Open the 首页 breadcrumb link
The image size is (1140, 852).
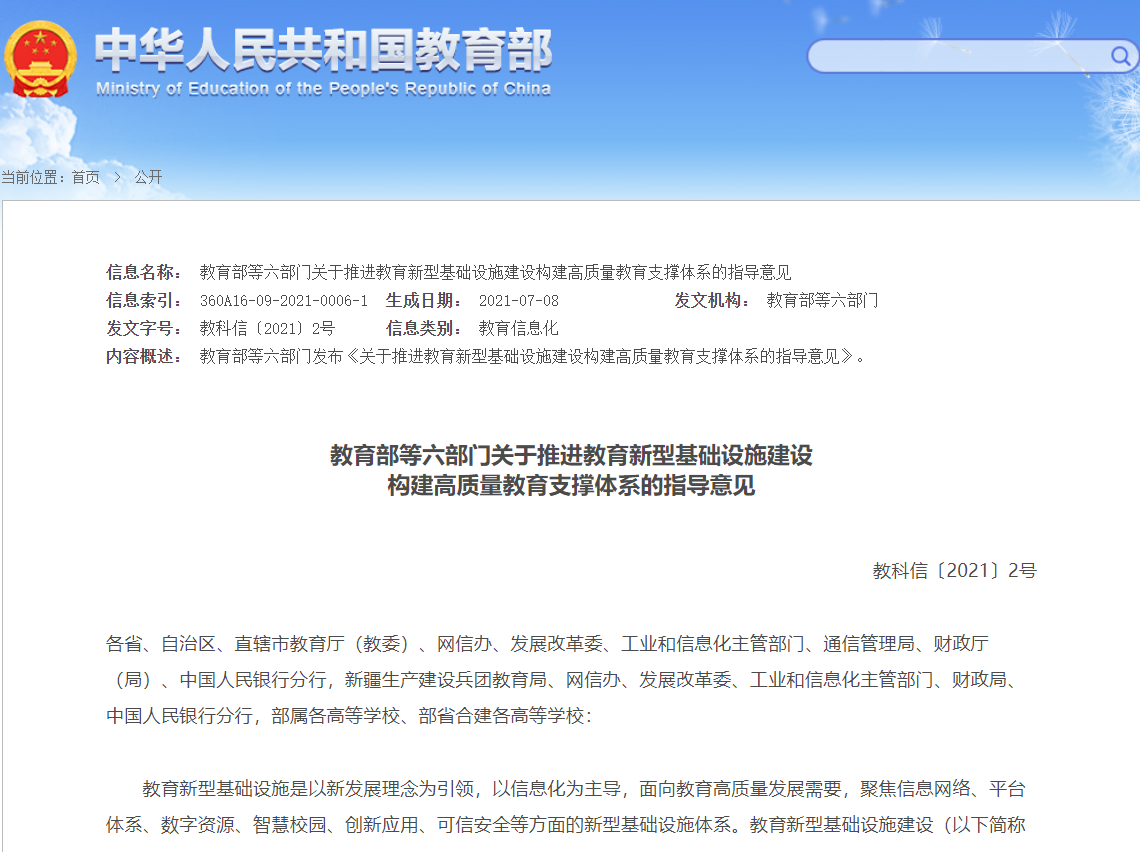pos(86,177)
